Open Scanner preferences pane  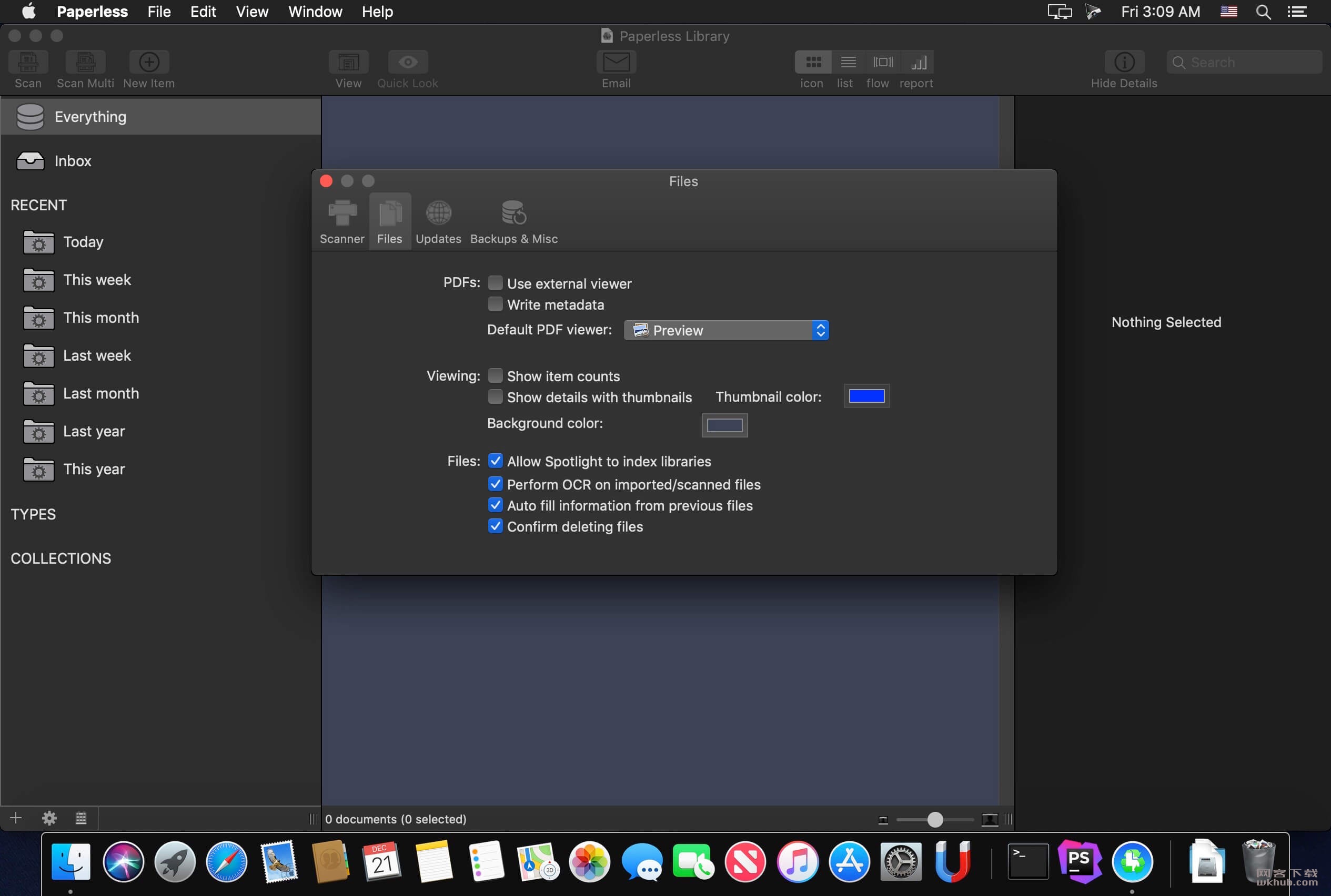pyautogui.click(x=342, y=222)
